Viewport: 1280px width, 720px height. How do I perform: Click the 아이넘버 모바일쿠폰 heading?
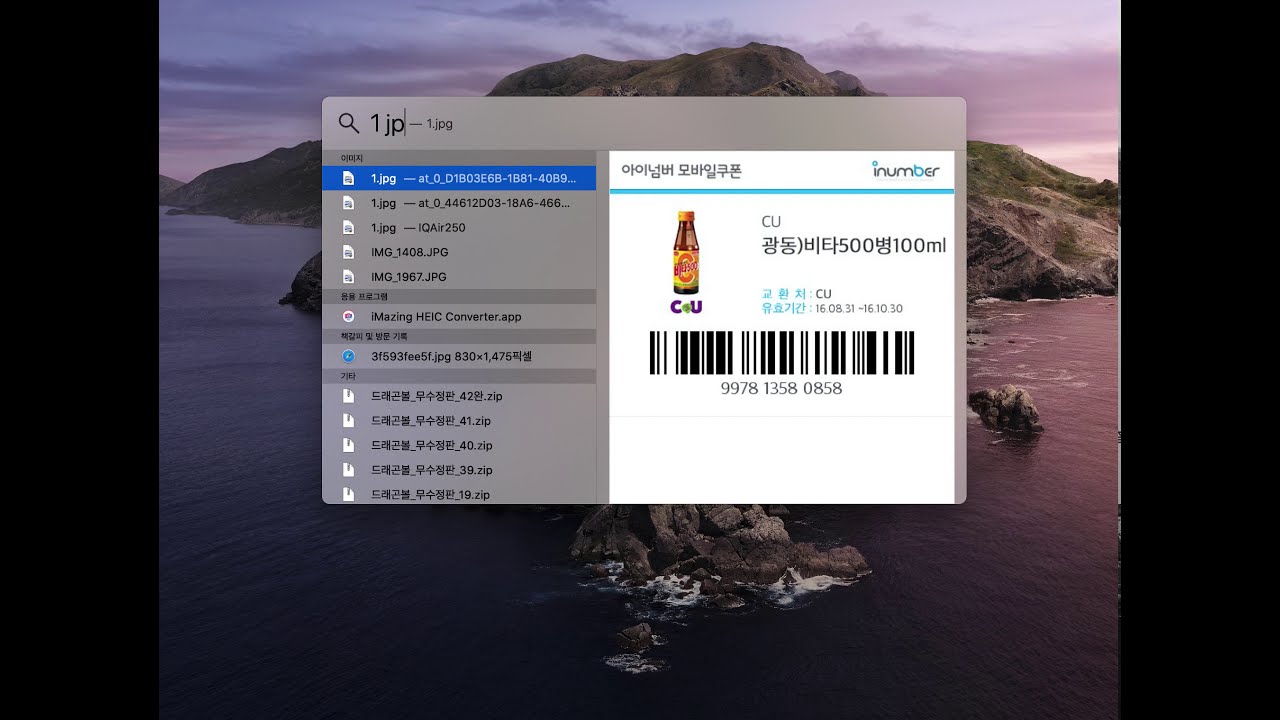[681, 170]
